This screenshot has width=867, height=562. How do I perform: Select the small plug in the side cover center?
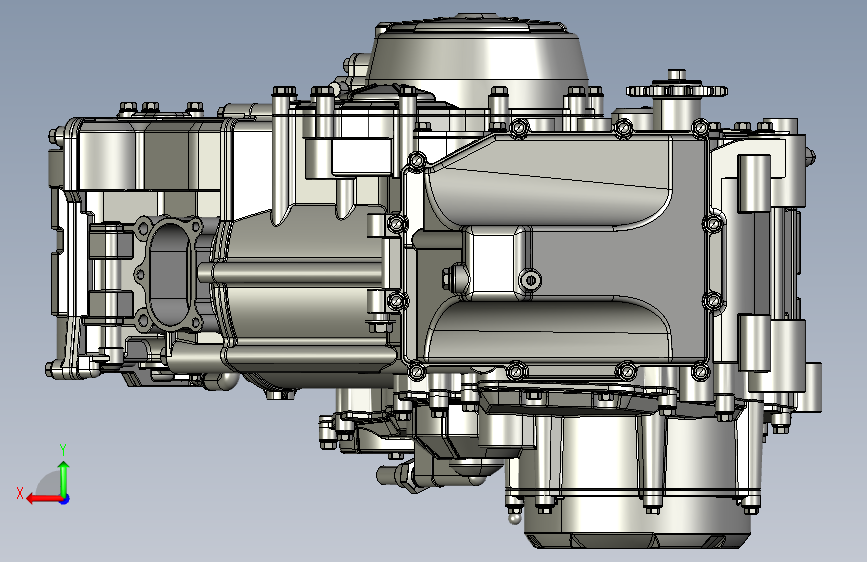(x=530, y=280)
